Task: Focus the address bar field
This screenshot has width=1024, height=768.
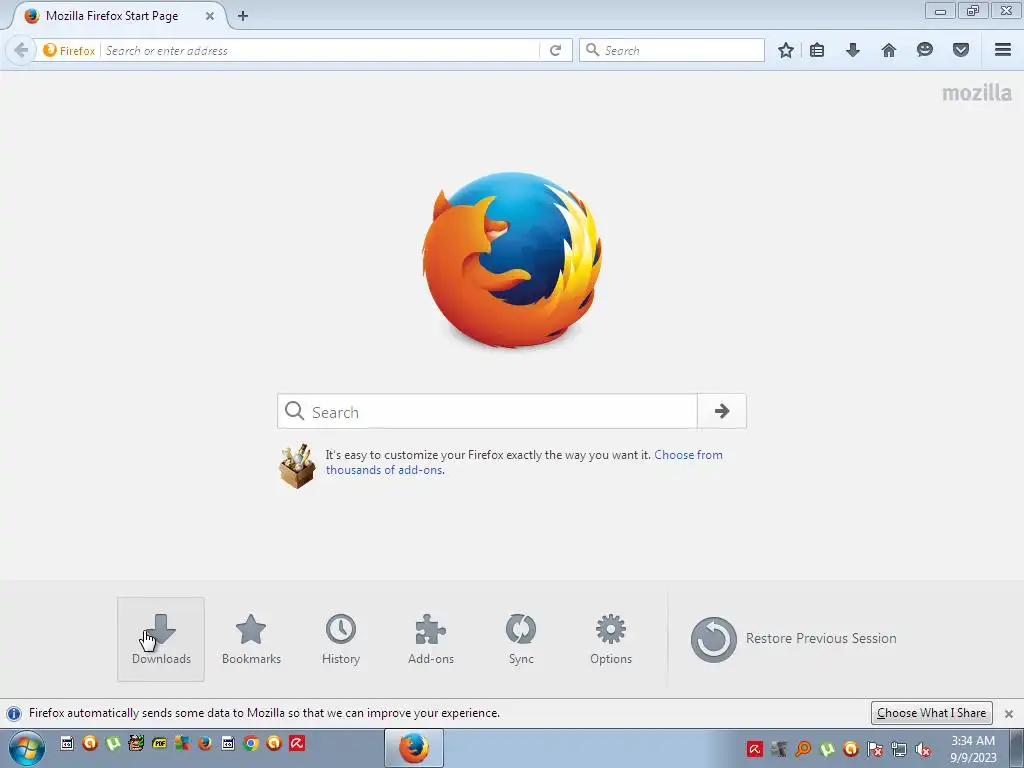Action: pyautogui.click(x=320, y=50)
